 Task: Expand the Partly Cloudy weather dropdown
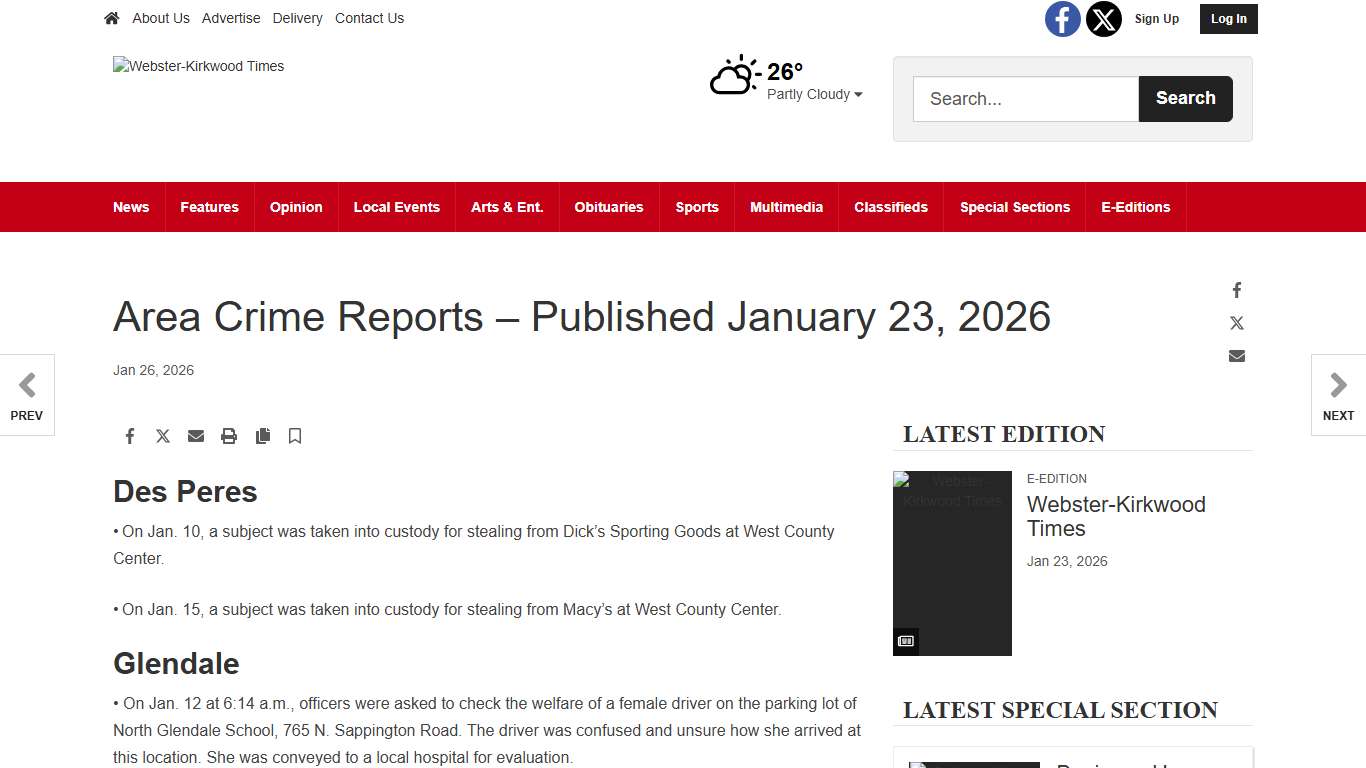814,94
